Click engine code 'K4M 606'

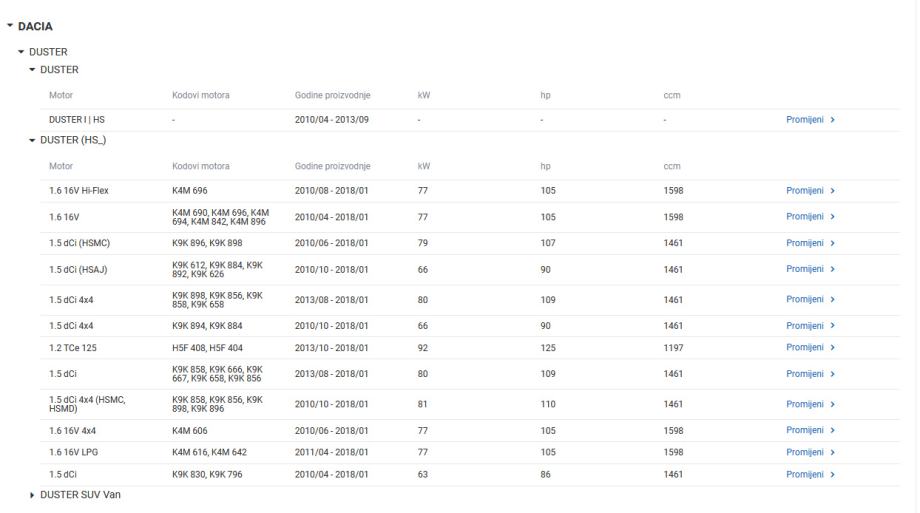coord(190,431)
